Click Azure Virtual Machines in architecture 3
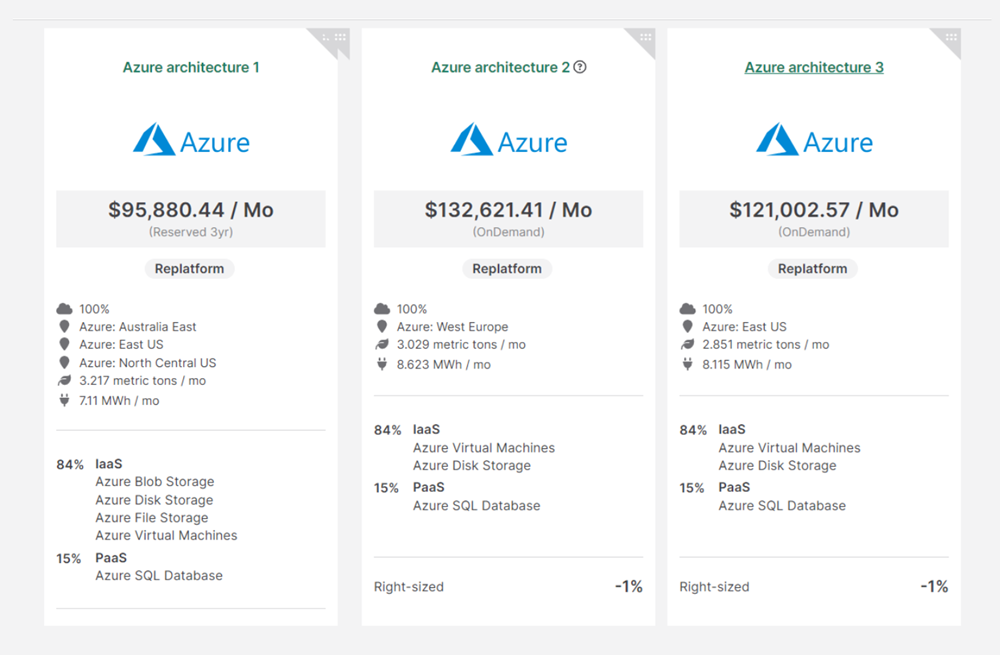This screenshot has height=655, width=1000. tap(790, 448)
